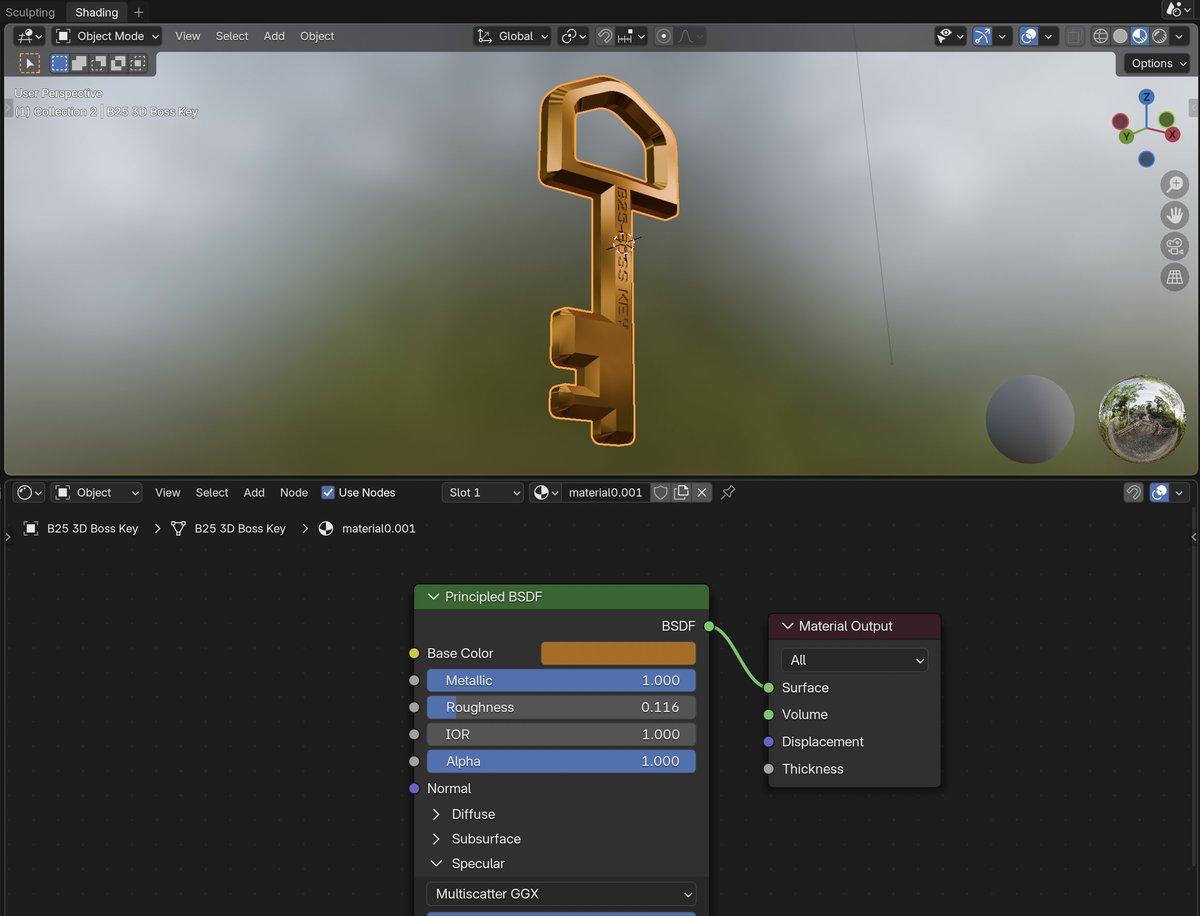This screenshot has height=916, width=1200.
Task: Click the material0.001 name field to rename
Action: pos(605,492)
